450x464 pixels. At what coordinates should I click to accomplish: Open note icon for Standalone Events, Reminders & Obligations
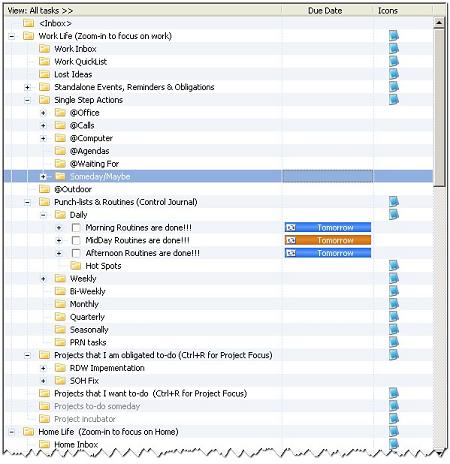click(394, 87)
